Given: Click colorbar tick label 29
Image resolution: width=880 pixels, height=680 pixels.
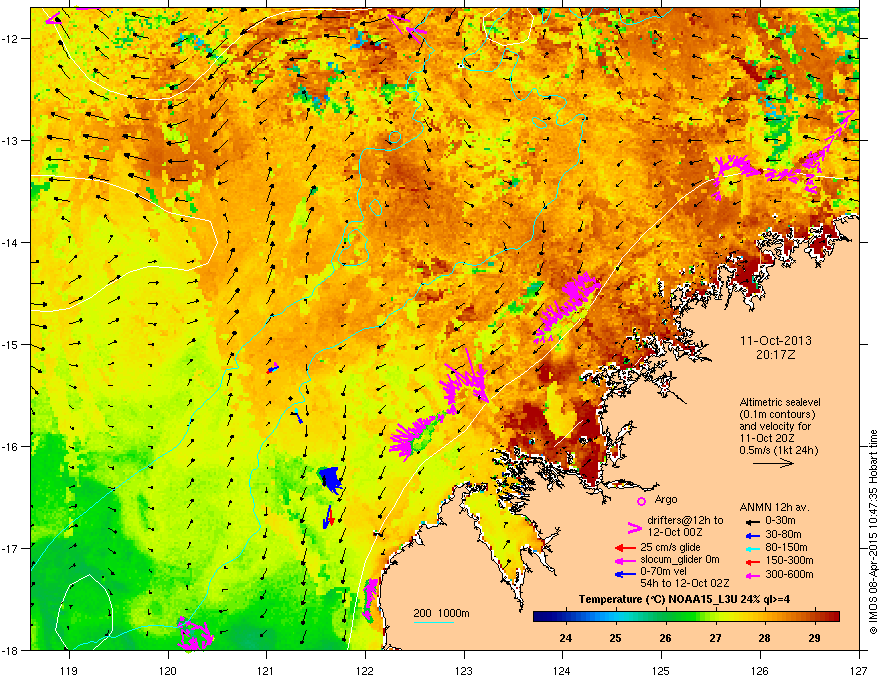Looking at the screenshot, I should 814,638.
